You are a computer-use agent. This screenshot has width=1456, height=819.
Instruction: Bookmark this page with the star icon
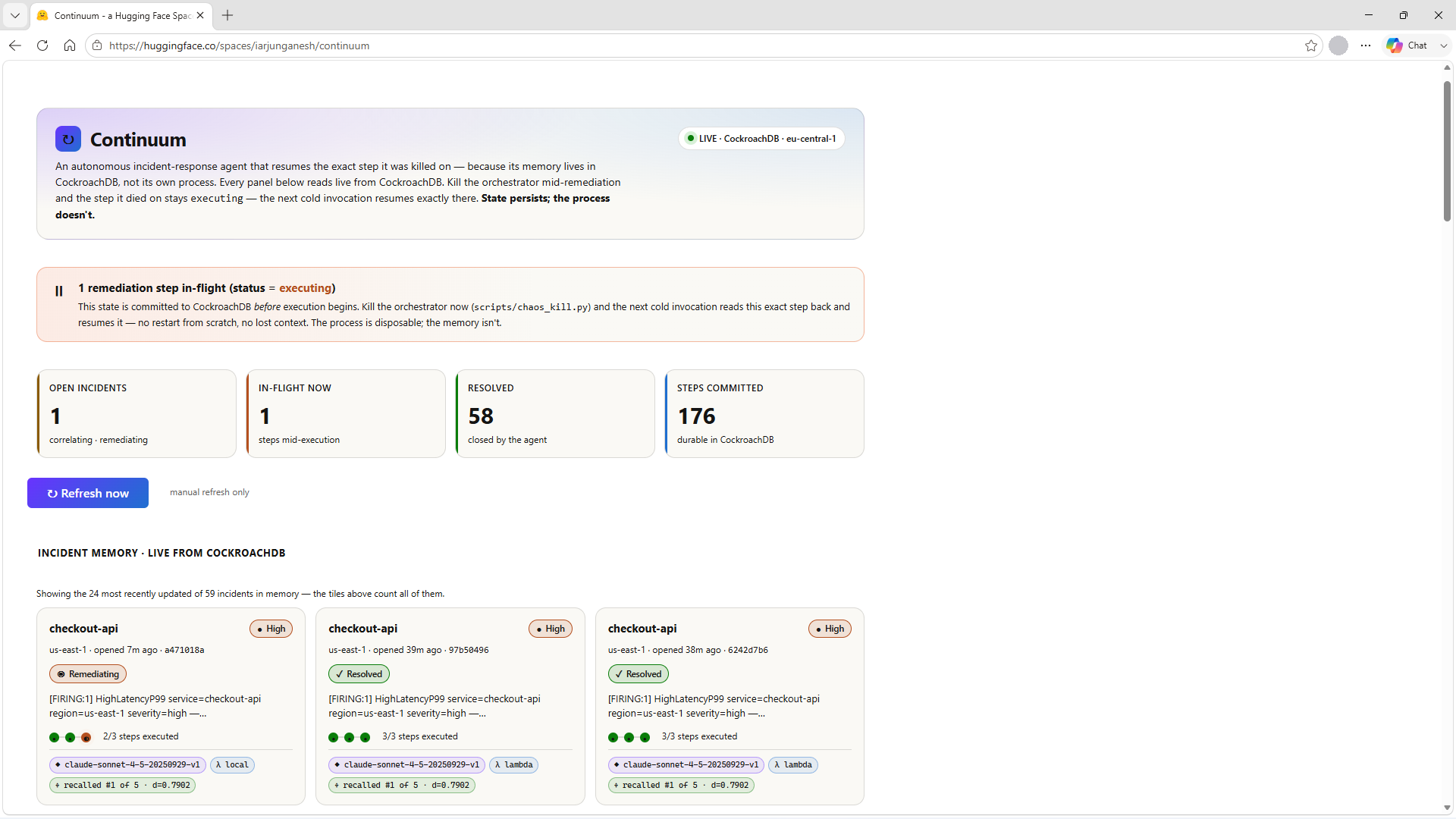[1311, 45]
